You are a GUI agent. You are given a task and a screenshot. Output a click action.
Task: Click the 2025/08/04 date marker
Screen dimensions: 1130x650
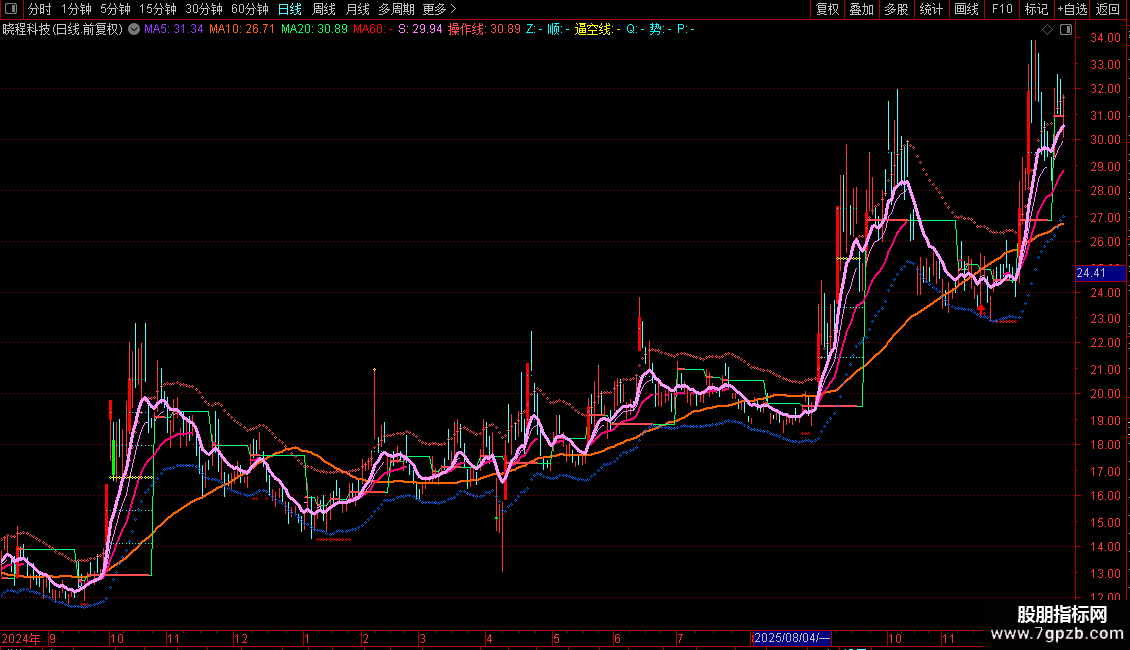tap(791, 638)
